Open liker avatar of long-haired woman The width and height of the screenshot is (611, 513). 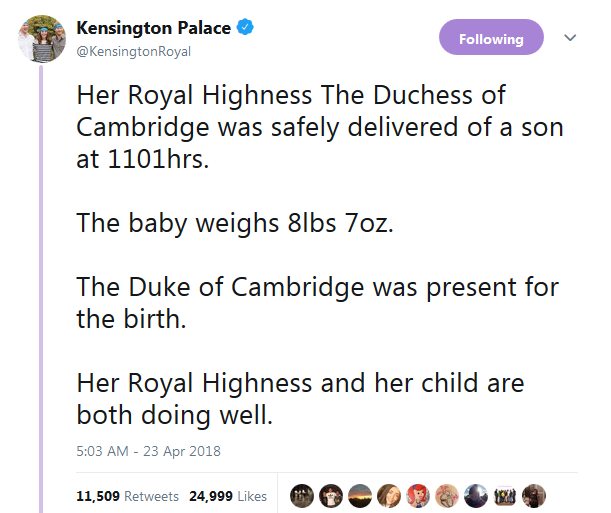[x=388, y=496]
